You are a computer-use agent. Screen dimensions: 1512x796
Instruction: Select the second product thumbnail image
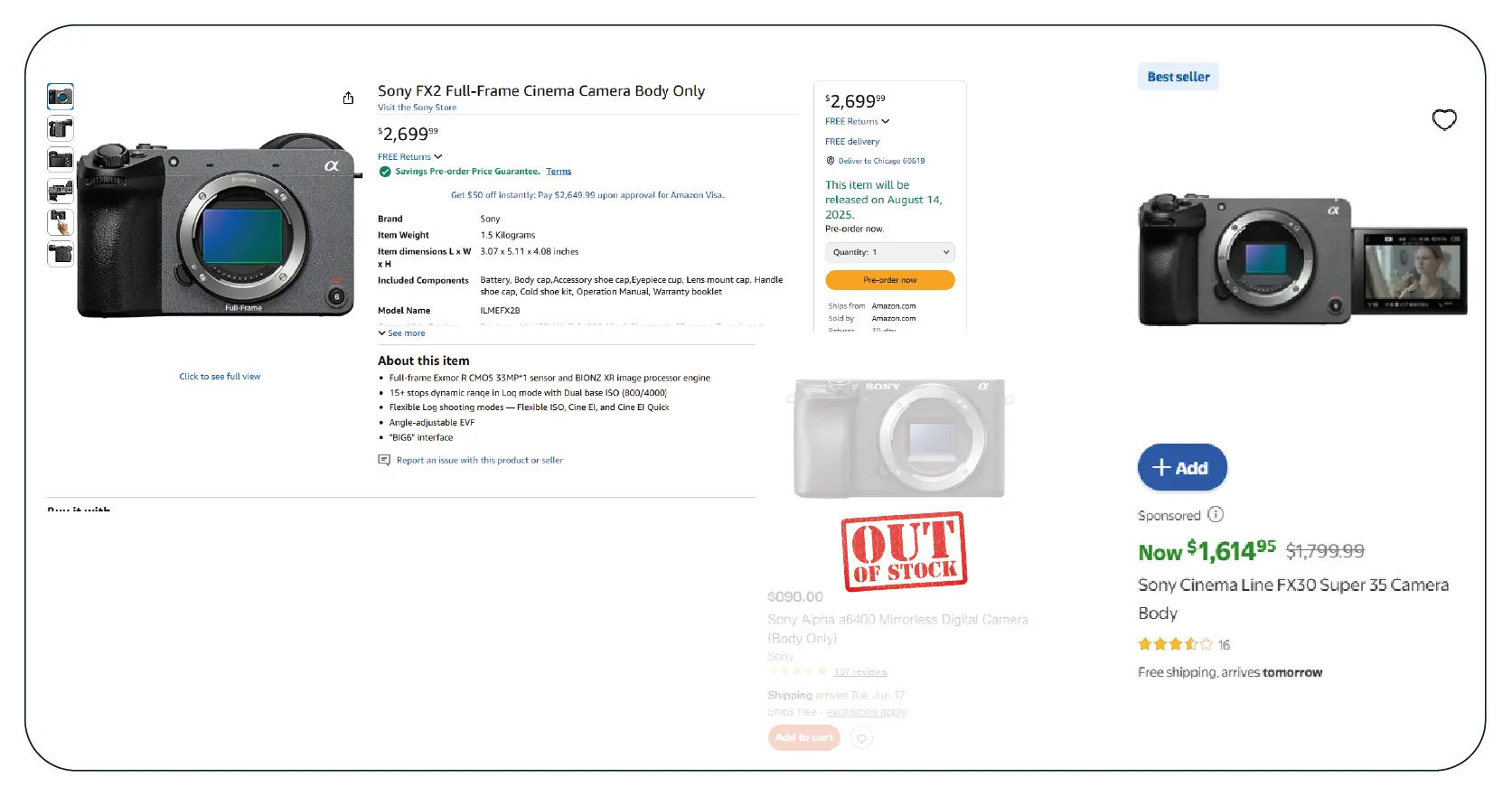click(x=61, y=128)
